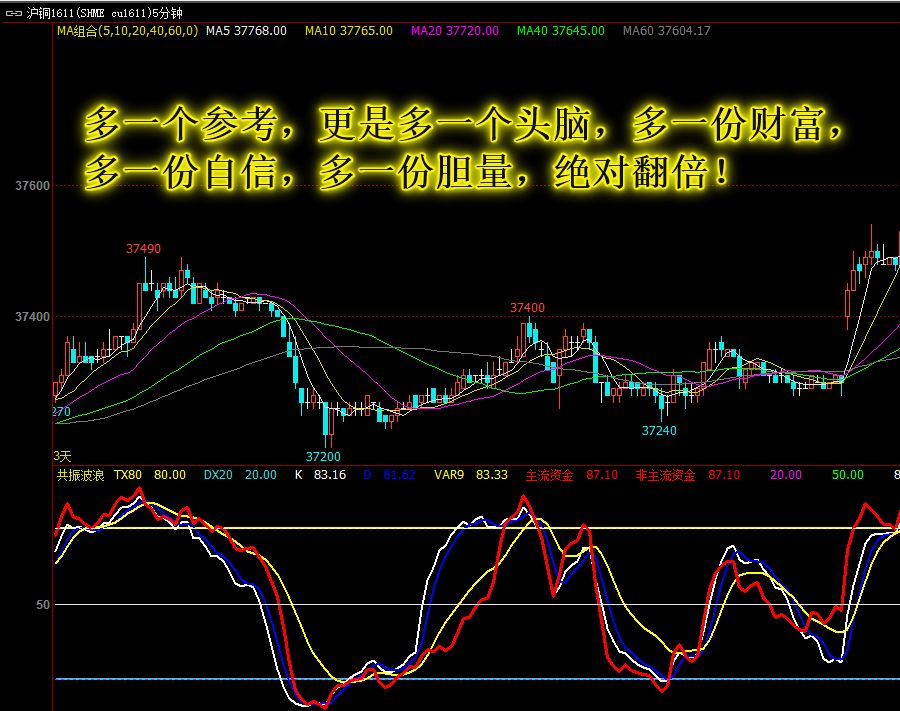
Task: Click the green 50.00 indicator value
Action: pyautogui.click(x=848, y=475)
